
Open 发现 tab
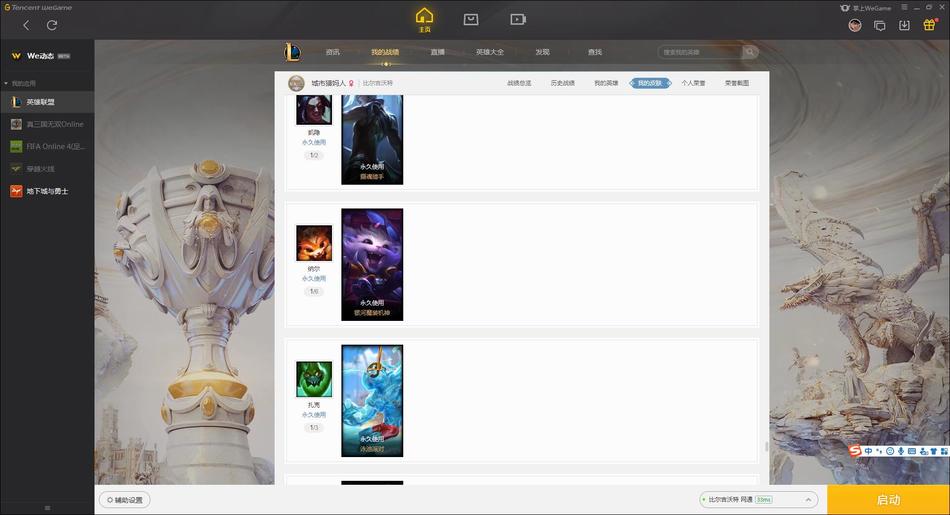pos(542,52)
